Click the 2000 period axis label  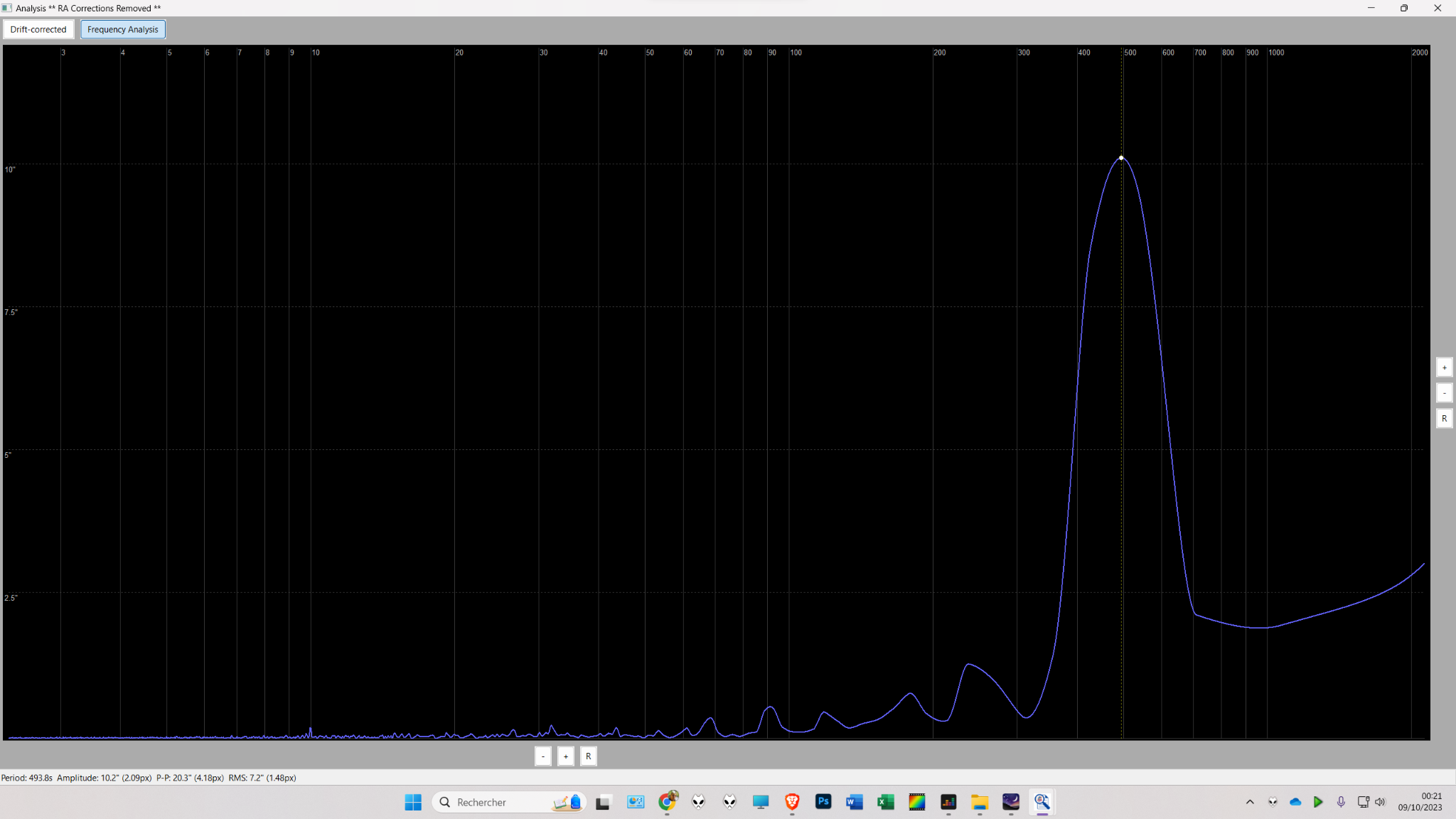point(1420,53)
